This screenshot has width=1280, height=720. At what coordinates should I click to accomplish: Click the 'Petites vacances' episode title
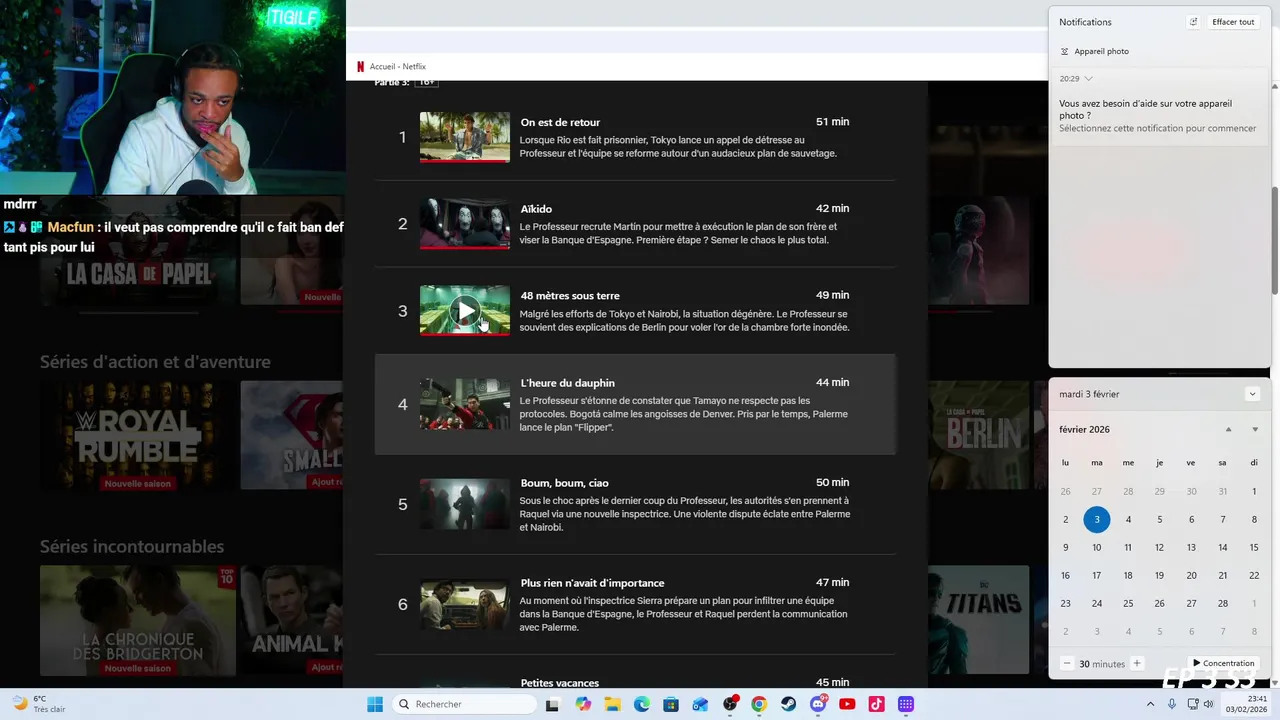[560, 683]
